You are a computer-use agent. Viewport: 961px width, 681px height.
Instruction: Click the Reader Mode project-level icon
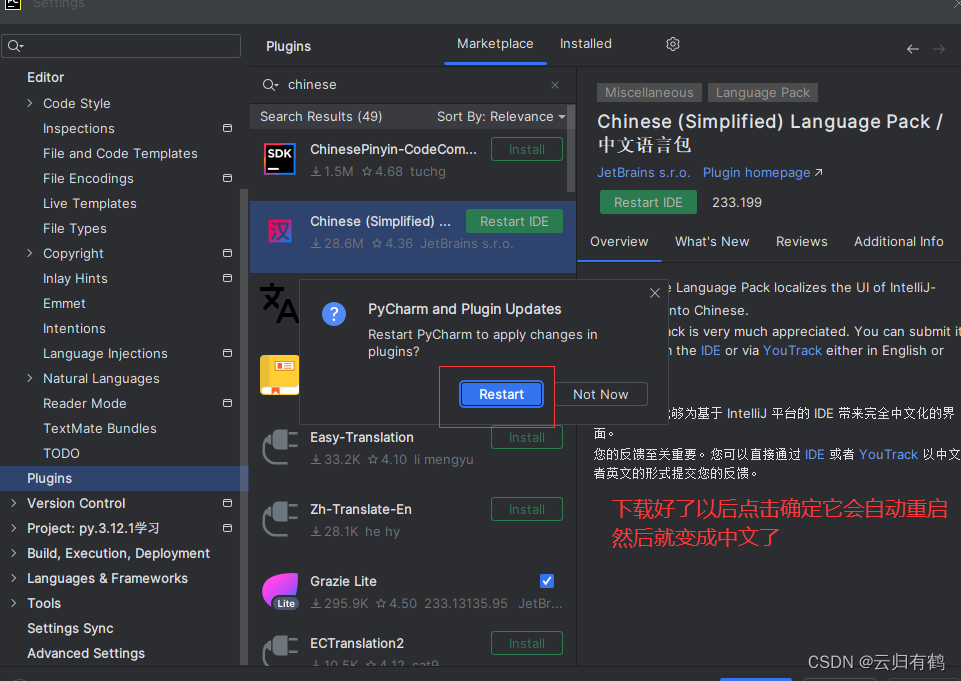tap(227, 403)
